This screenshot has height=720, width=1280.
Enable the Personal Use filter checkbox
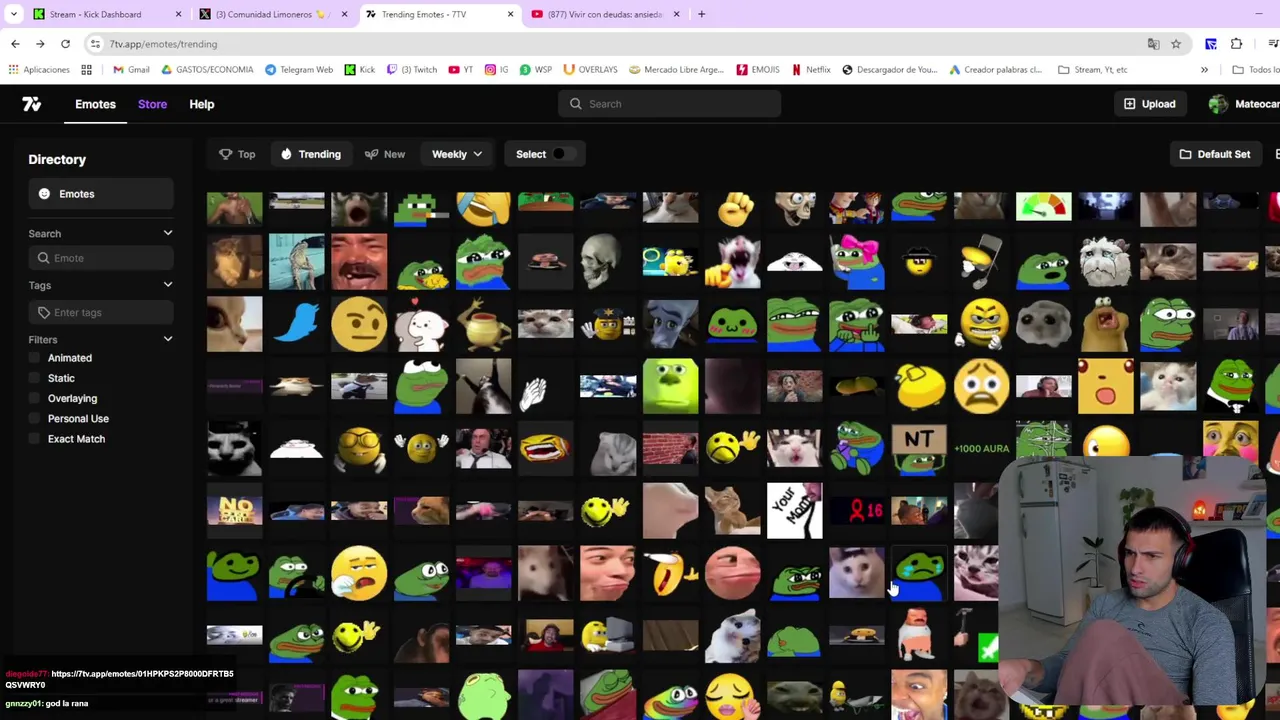click(35, 419)
